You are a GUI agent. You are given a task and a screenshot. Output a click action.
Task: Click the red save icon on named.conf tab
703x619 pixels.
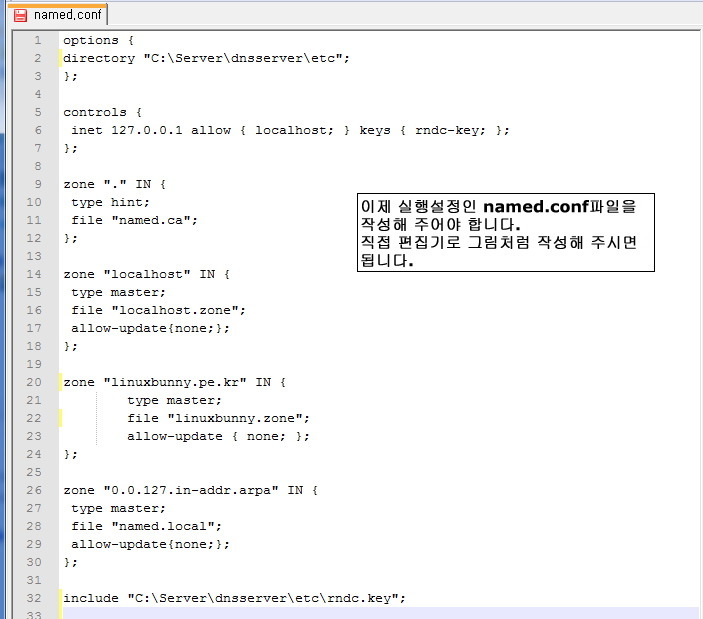(x=20, y=15)
